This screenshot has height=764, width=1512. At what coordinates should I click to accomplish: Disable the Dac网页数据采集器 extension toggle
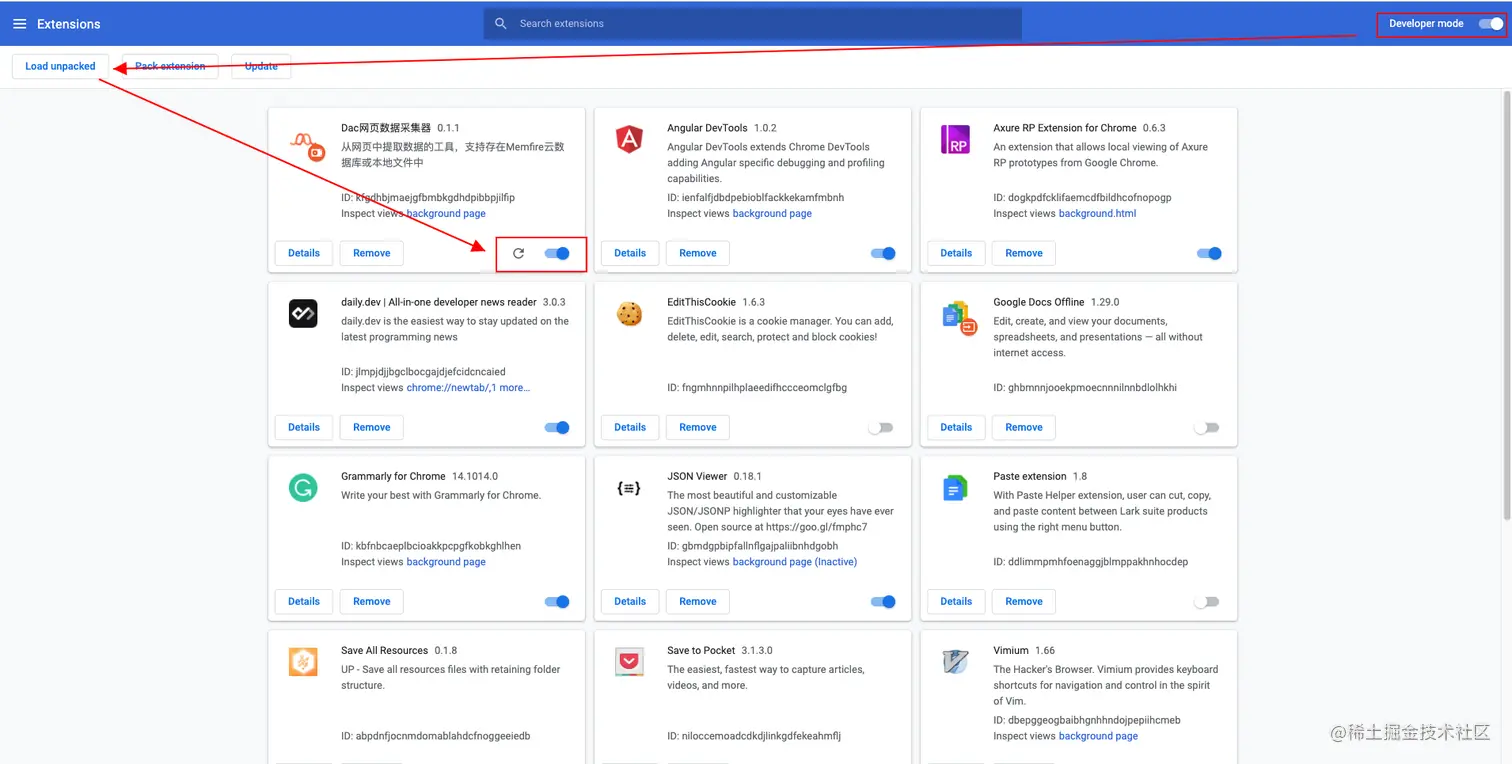pos(557,253)
